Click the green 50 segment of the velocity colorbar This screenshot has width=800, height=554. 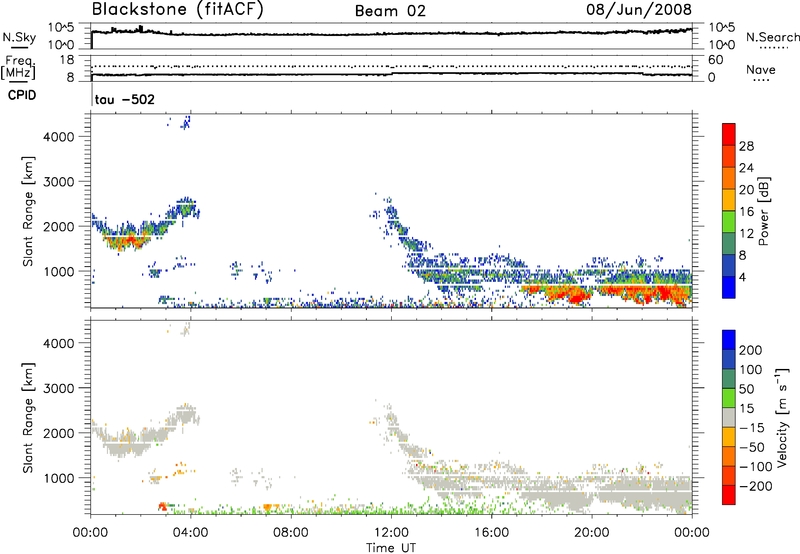click(729, 398)
